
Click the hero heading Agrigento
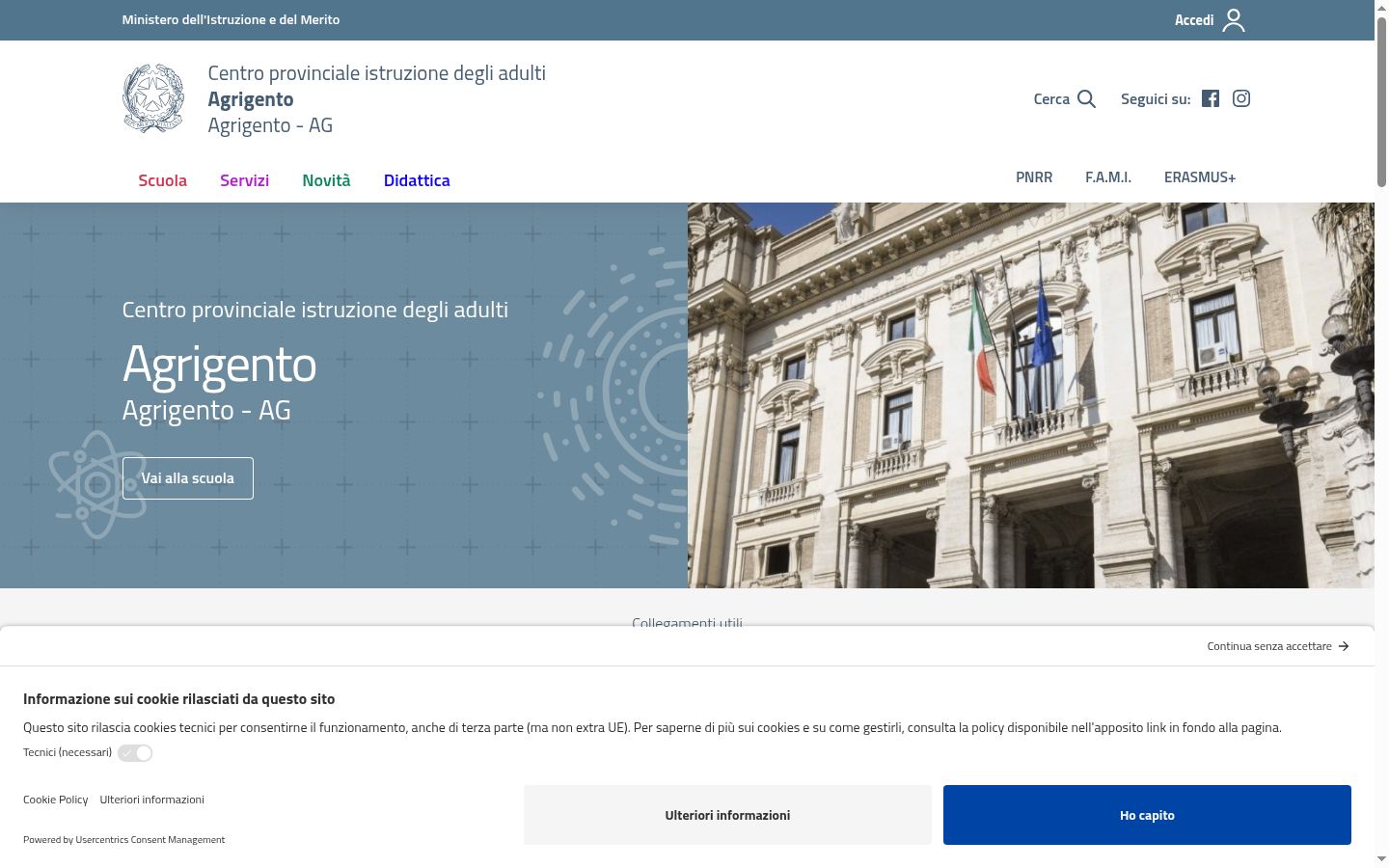coord(219,365)
